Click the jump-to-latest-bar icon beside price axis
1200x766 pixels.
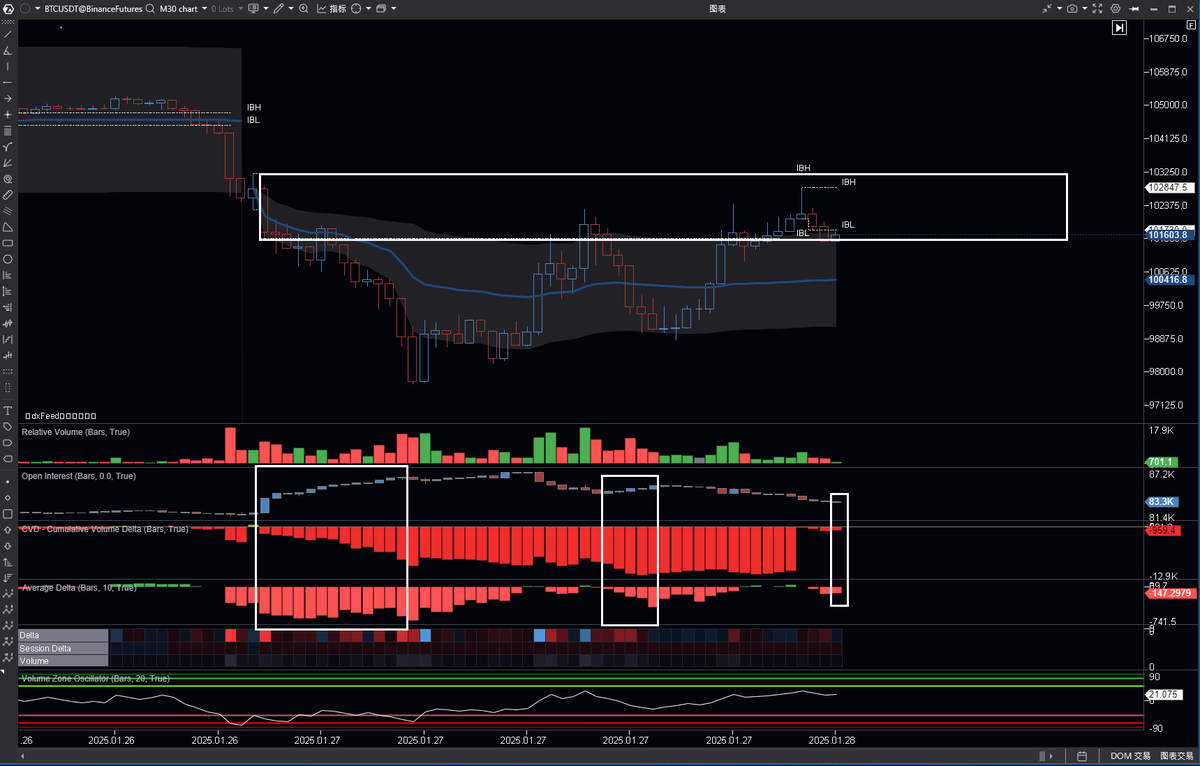1119,27
